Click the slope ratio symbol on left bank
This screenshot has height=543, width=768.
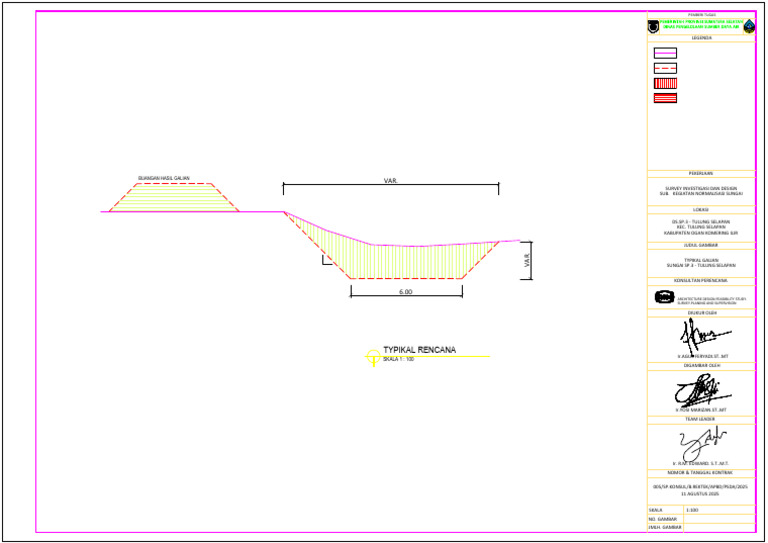[327, 260]
